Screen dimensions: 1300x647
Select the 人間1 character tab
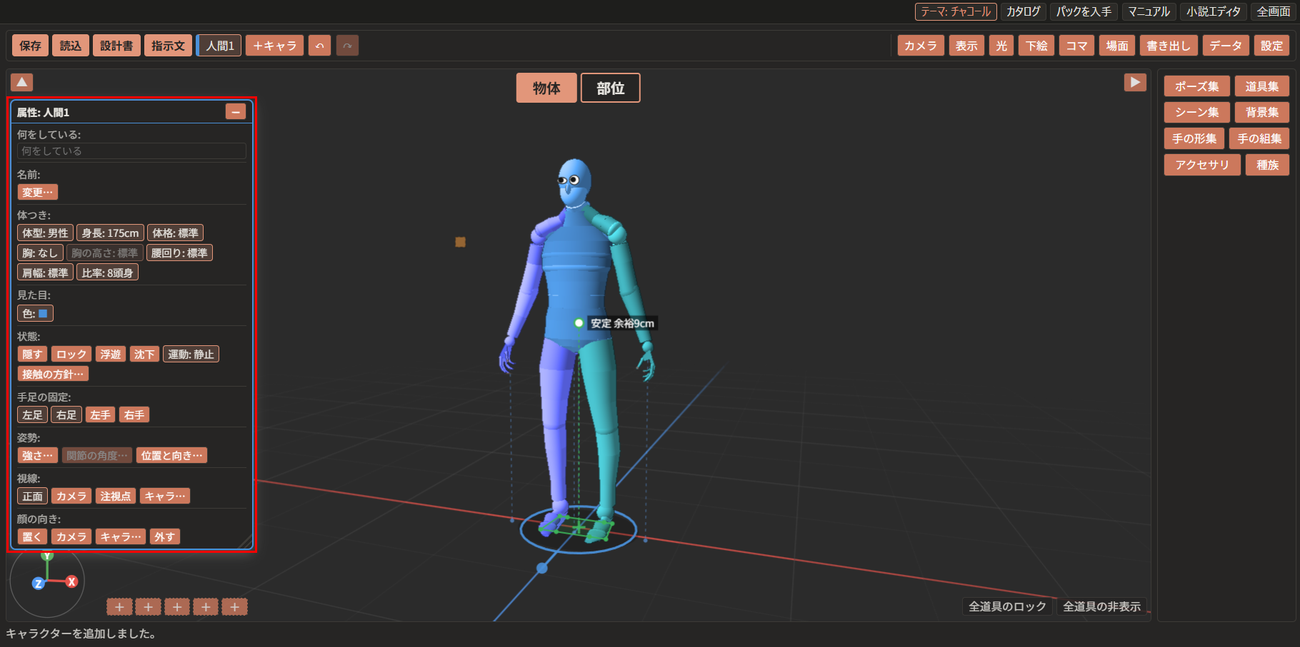(x=219, y=45)
